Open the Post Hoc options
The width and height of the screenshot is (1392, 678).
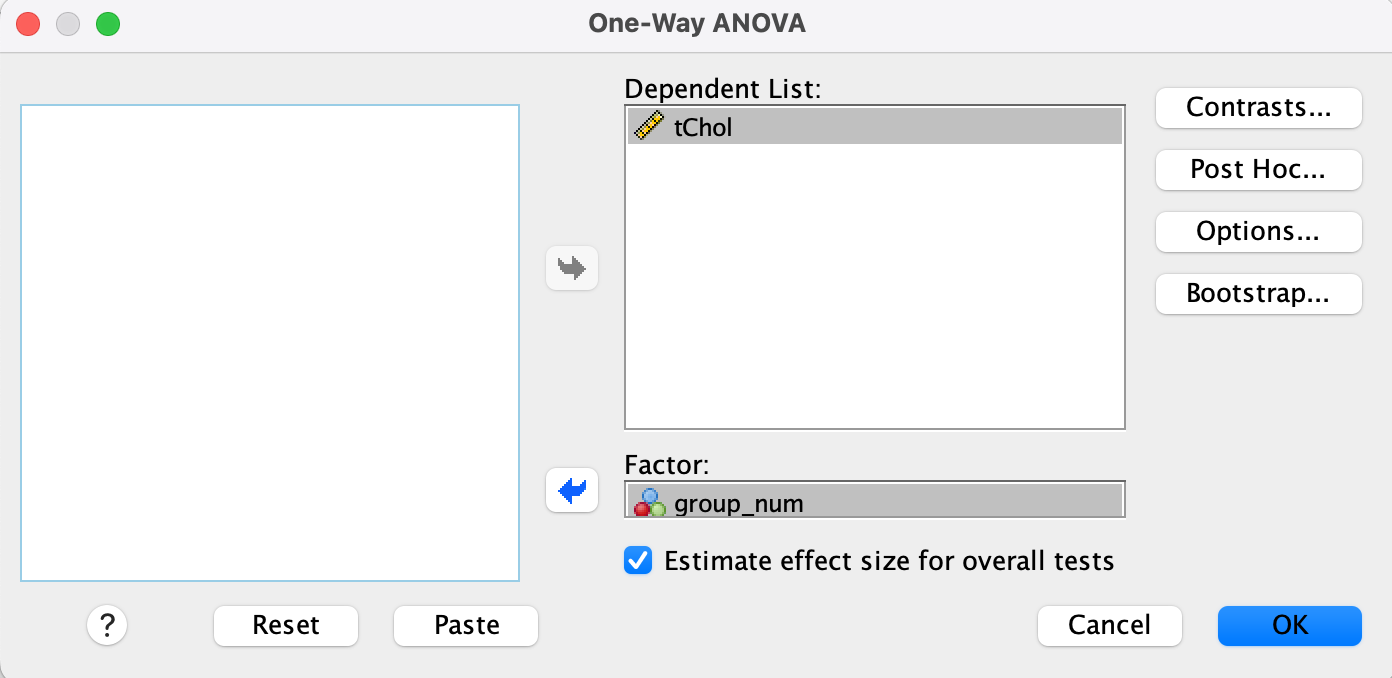click(1258, 170)
